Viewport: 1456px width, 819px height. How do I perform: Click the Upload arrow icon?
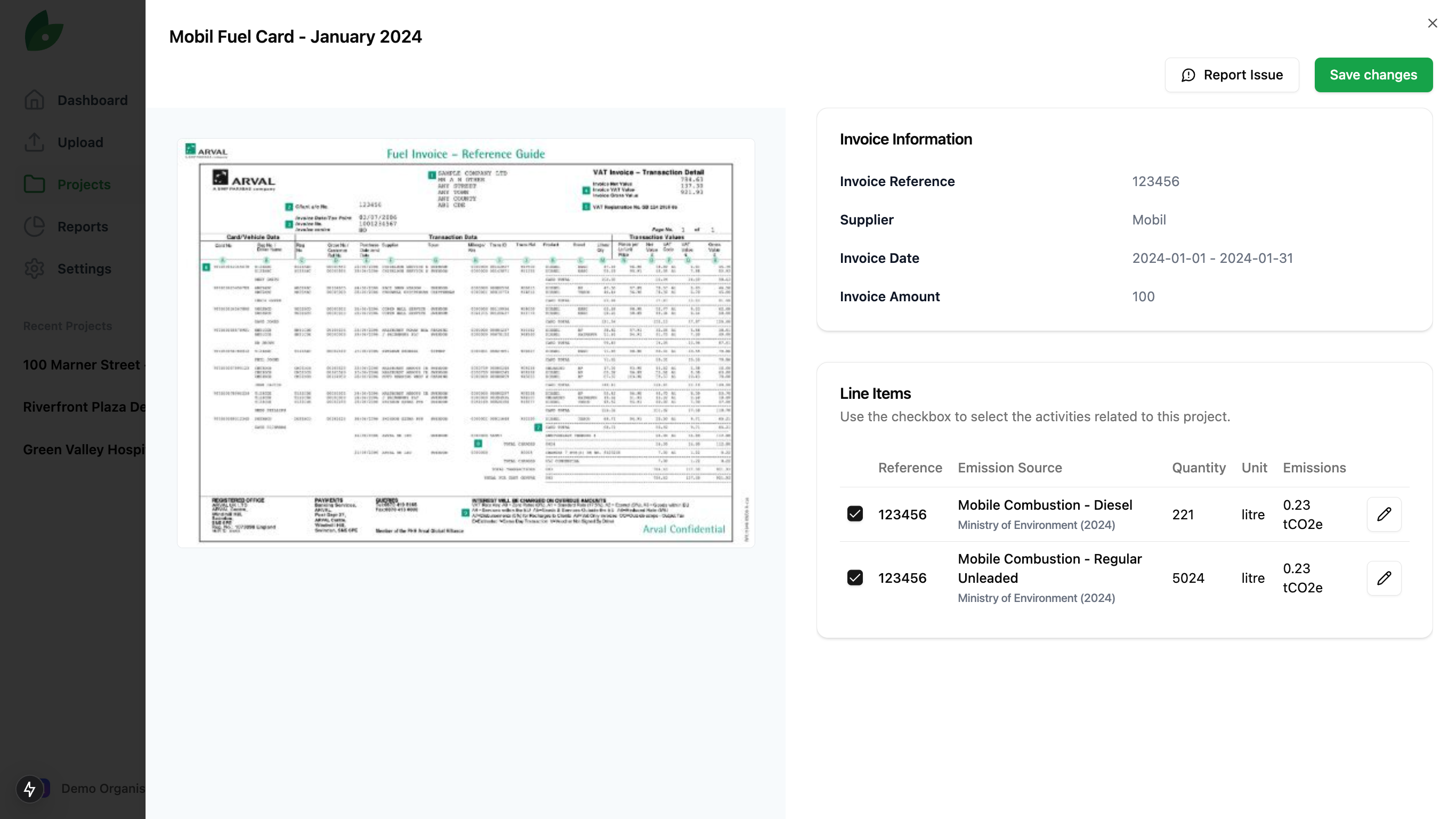35,142
